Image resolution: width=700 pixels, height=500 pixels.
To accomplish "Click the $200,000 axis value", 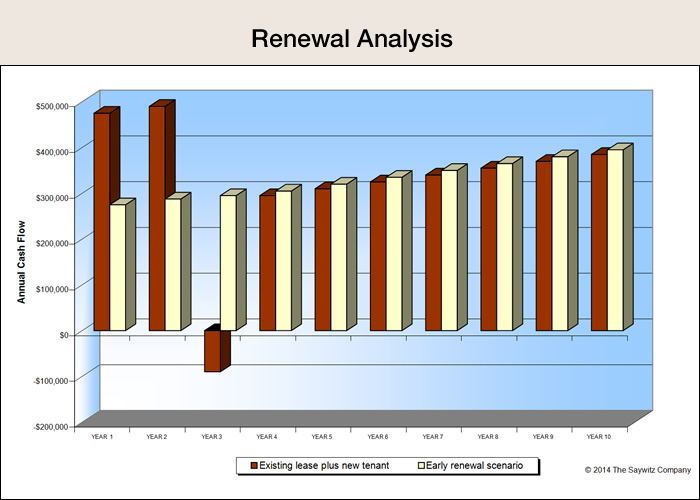I will tap(52, 244).
